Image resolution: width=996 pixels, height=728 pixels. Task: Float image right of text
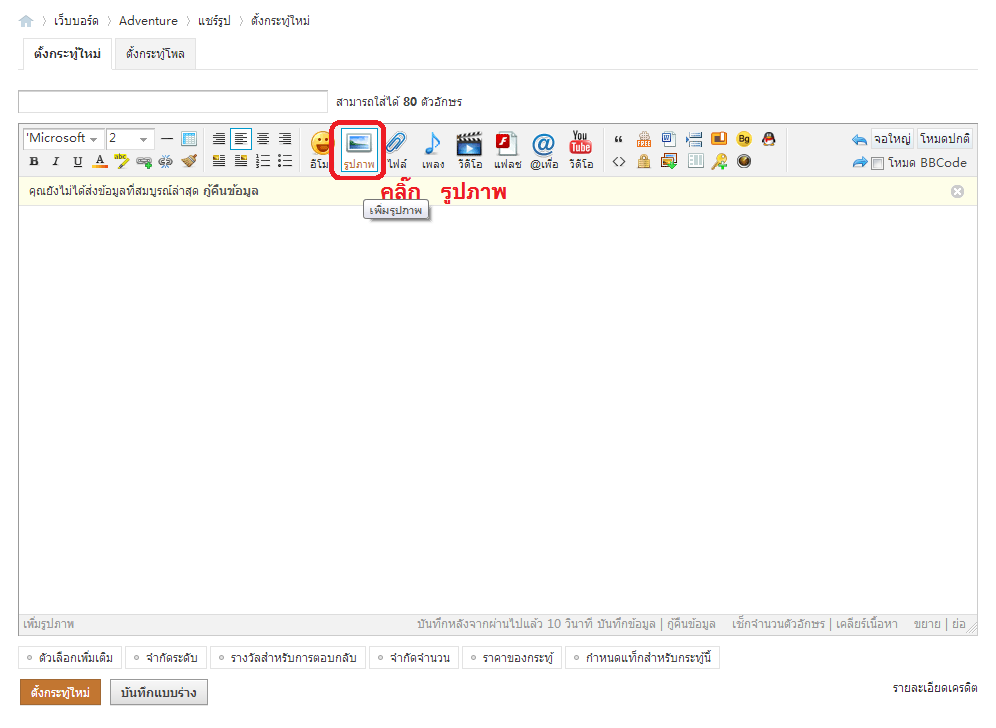pyautogui.click(x=241, y=161)
